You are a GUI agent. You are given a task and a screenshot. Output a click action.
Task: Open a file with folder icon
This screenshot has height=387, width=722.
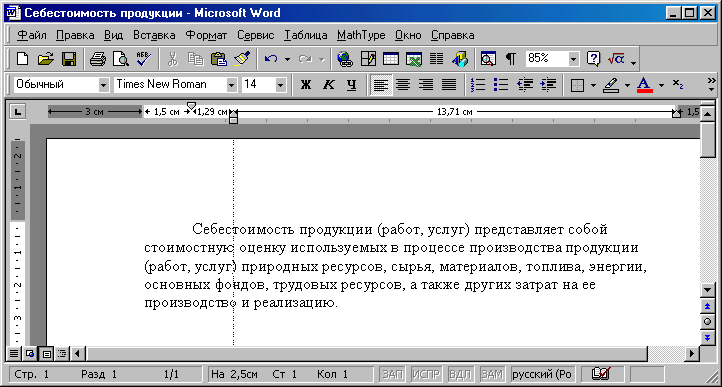[x=46, y=59]
